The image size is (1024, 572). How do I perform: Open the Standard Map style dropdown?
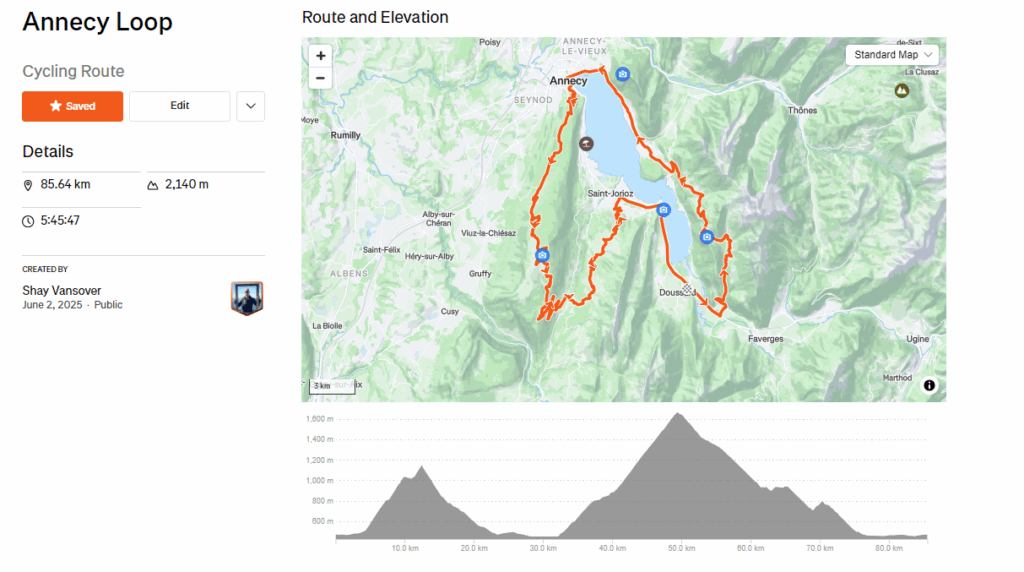[893, 55]
